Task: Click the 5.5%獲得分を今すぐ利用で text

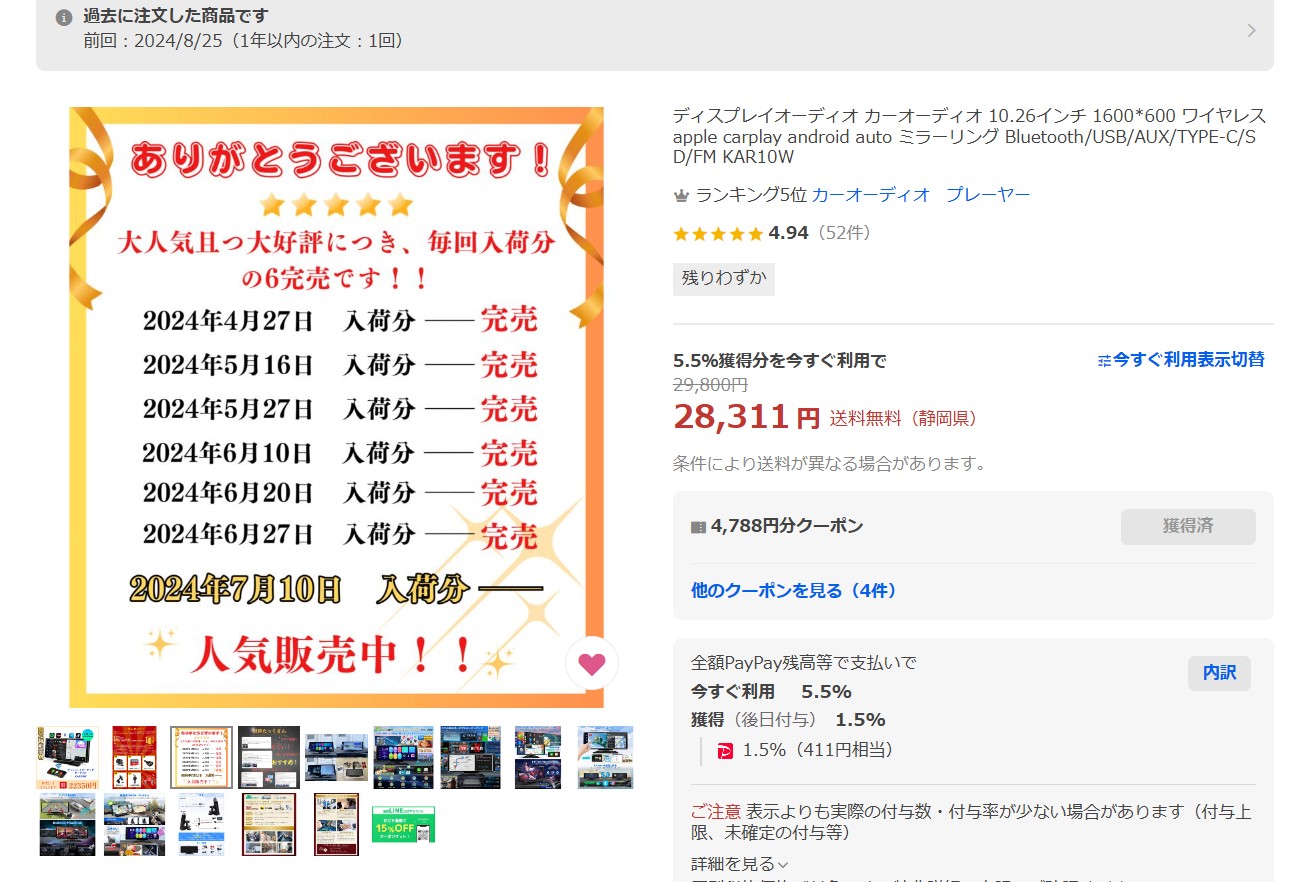Action: [780, 360]
